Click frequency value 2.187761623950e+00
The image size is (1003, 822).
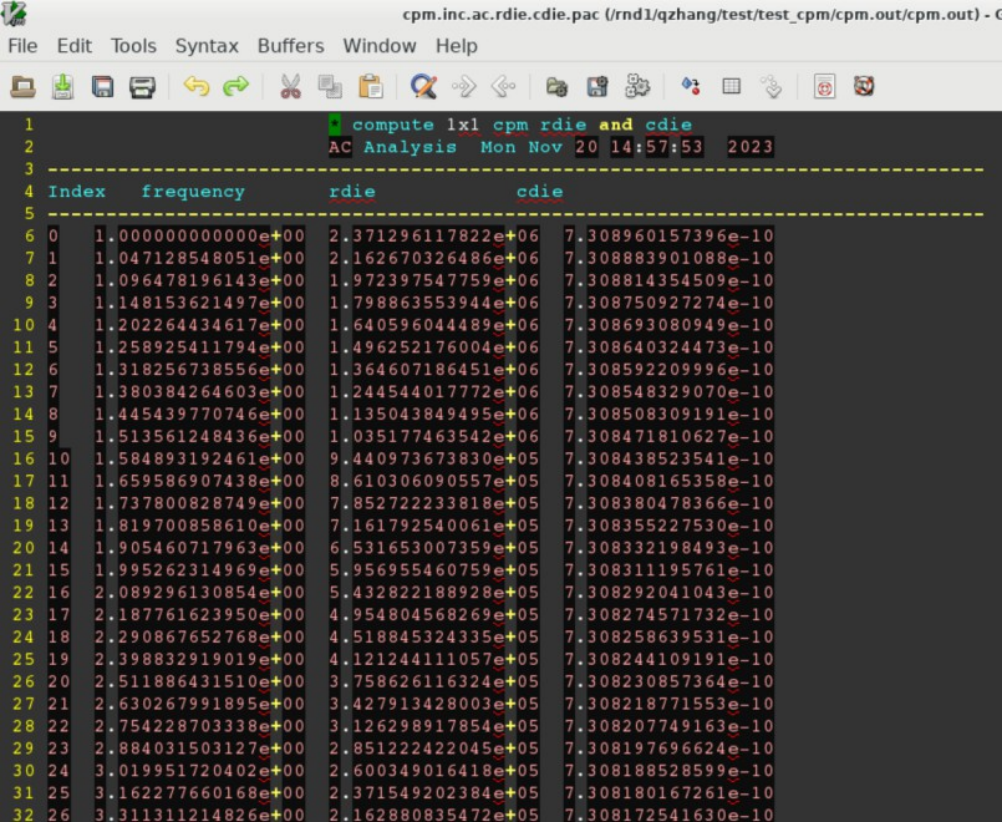click(x=200, y=615)
